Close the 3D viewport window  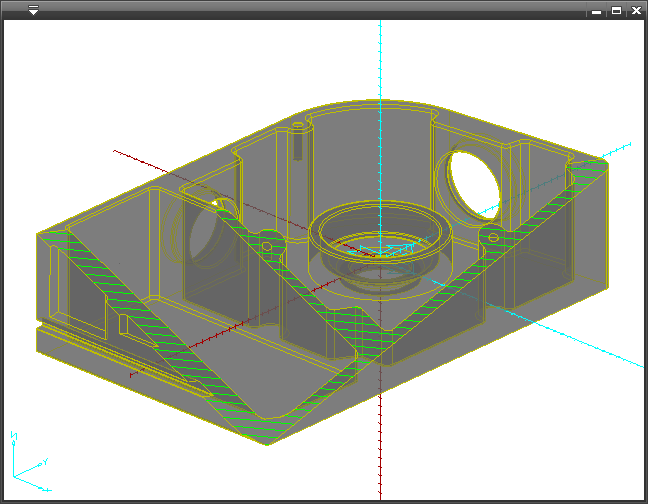636,11
